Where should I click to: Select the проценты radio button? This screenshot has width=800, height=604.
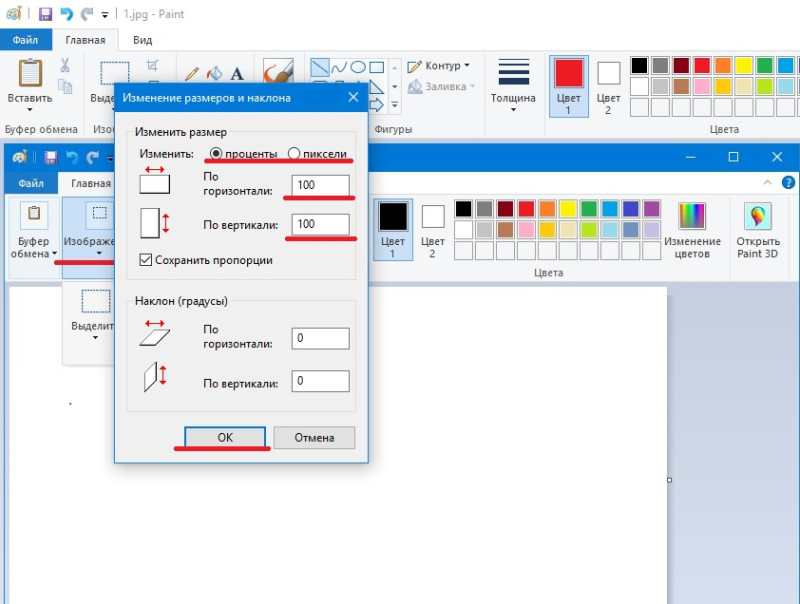(215, 153)
